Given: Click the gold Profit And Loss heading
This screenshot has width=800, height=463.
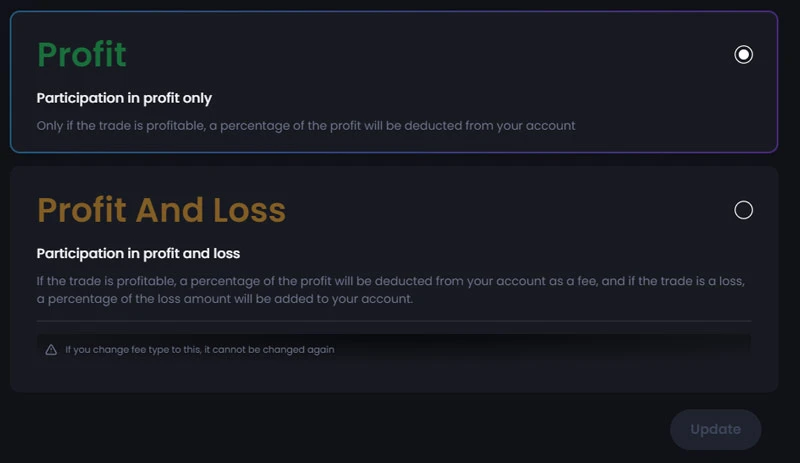Looking at the screenshot, I should pyautogui.click(x=161, y=210).
